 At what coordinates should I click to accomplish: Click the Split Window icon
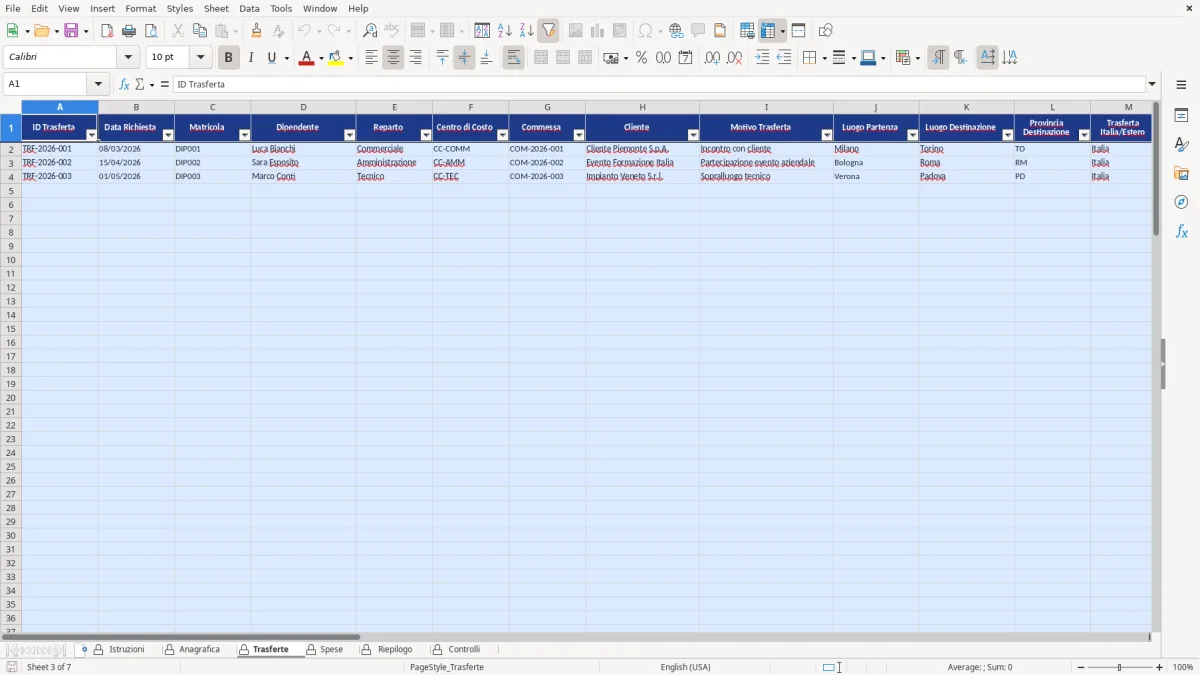(x=798, y=31)
